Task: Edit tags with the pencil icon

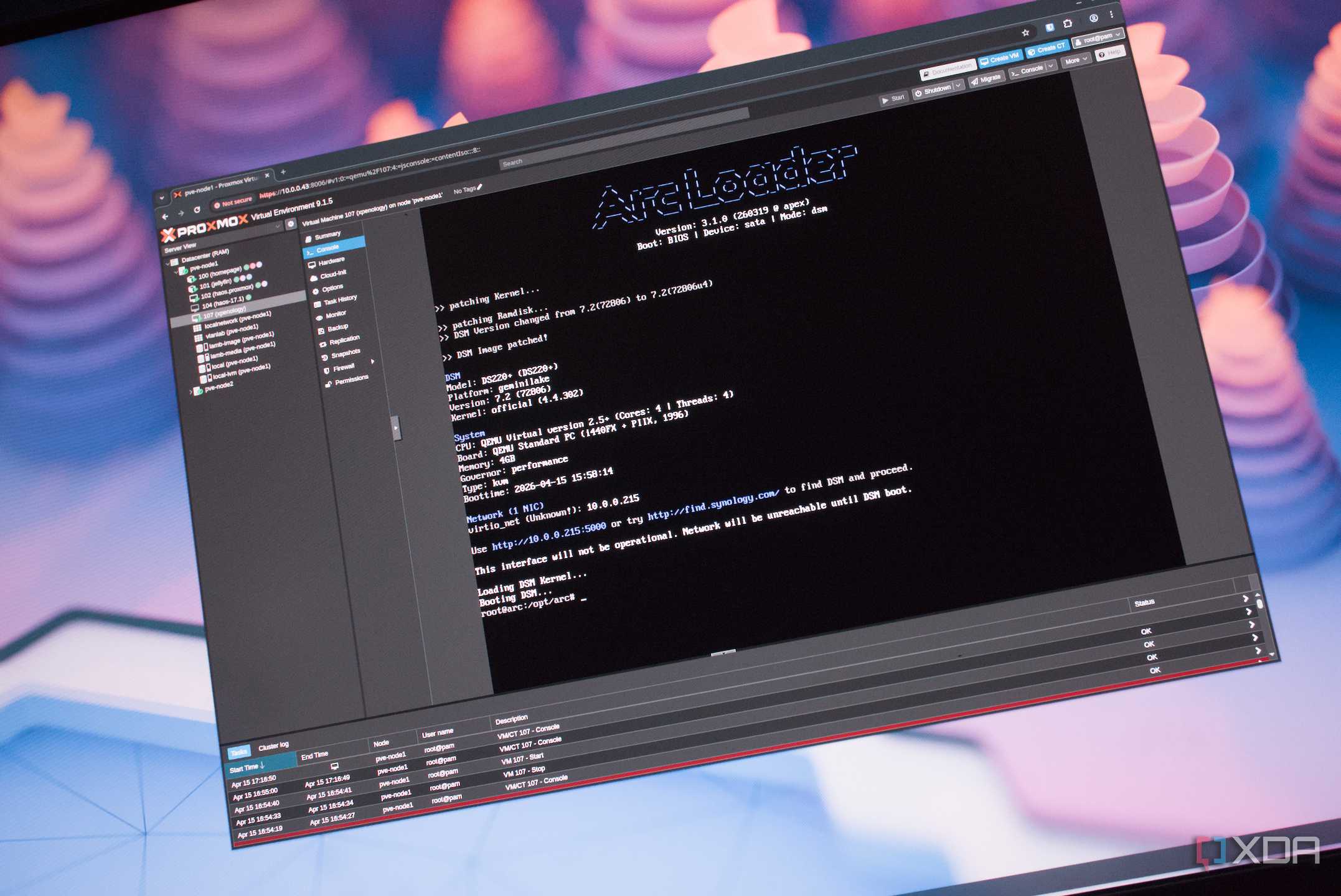Action: (x=479, y=187)
